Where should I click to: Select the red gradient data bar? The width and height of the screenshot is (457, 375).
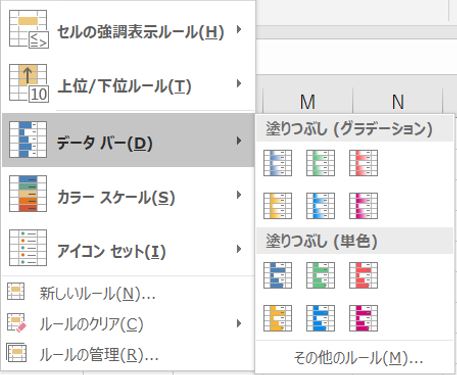[363, 163]
